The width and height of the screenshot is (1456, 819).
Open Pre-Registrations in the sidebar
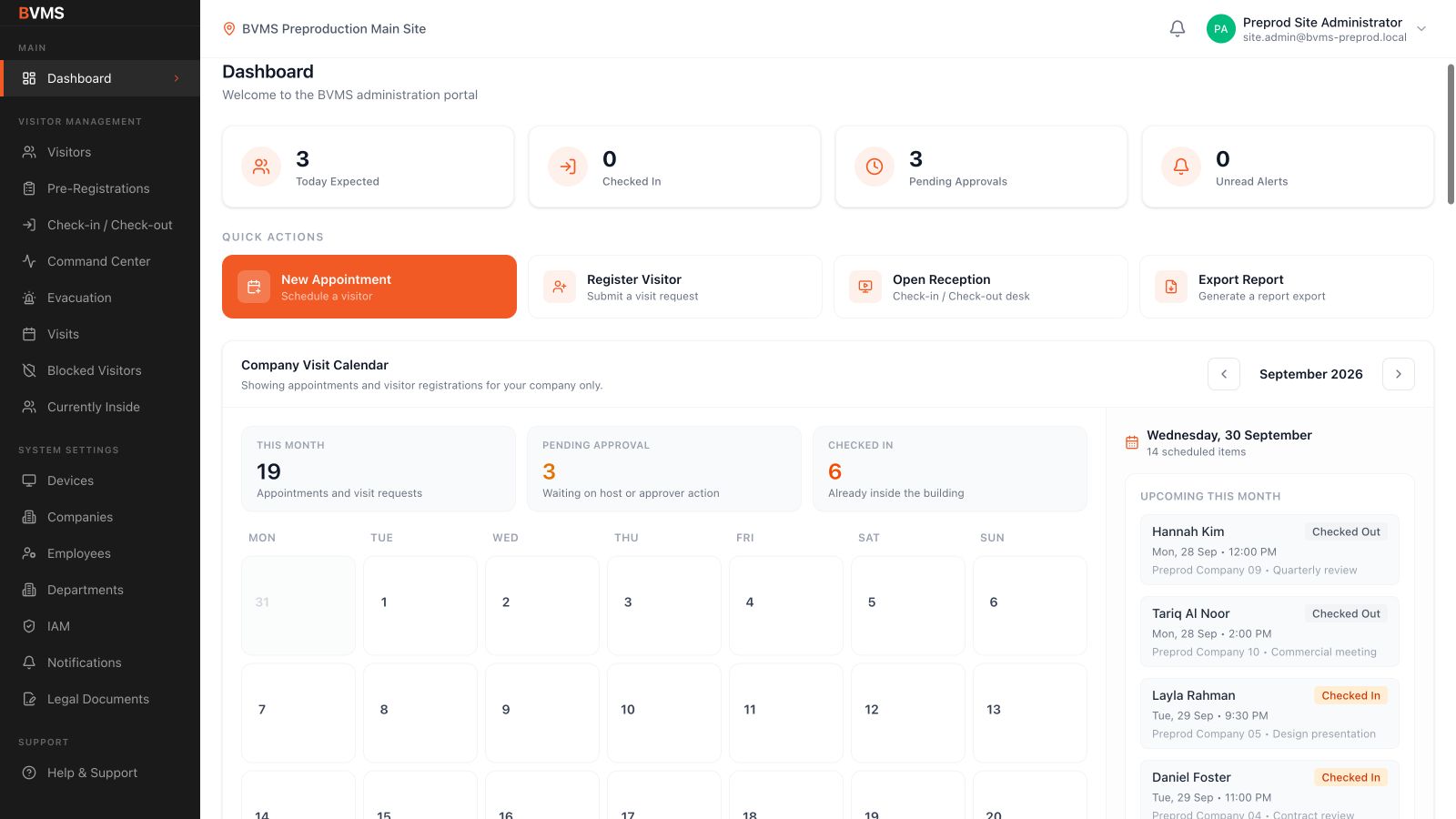(x=100, y=188)
